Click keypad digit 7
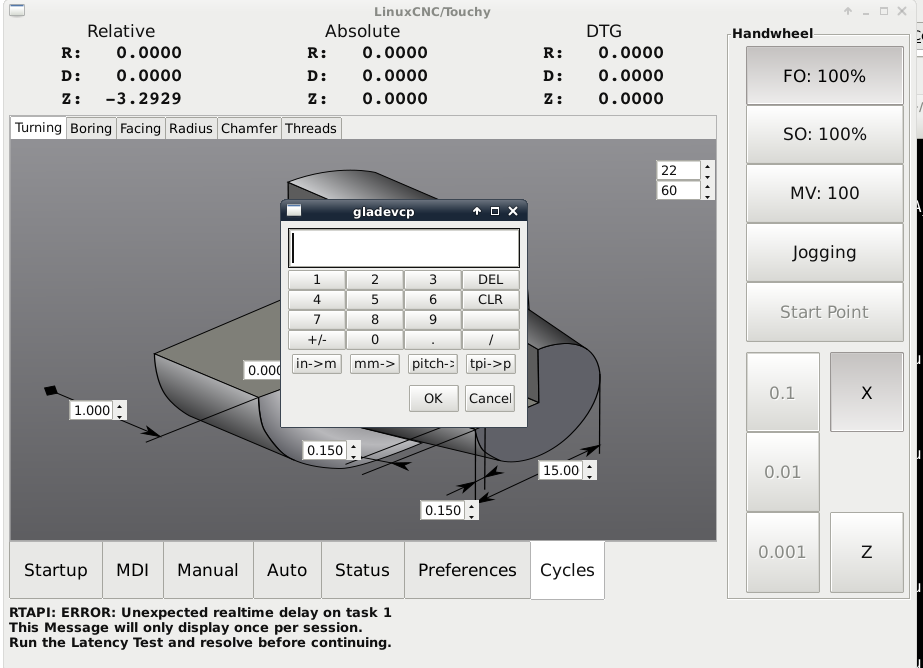 point(317,320)
